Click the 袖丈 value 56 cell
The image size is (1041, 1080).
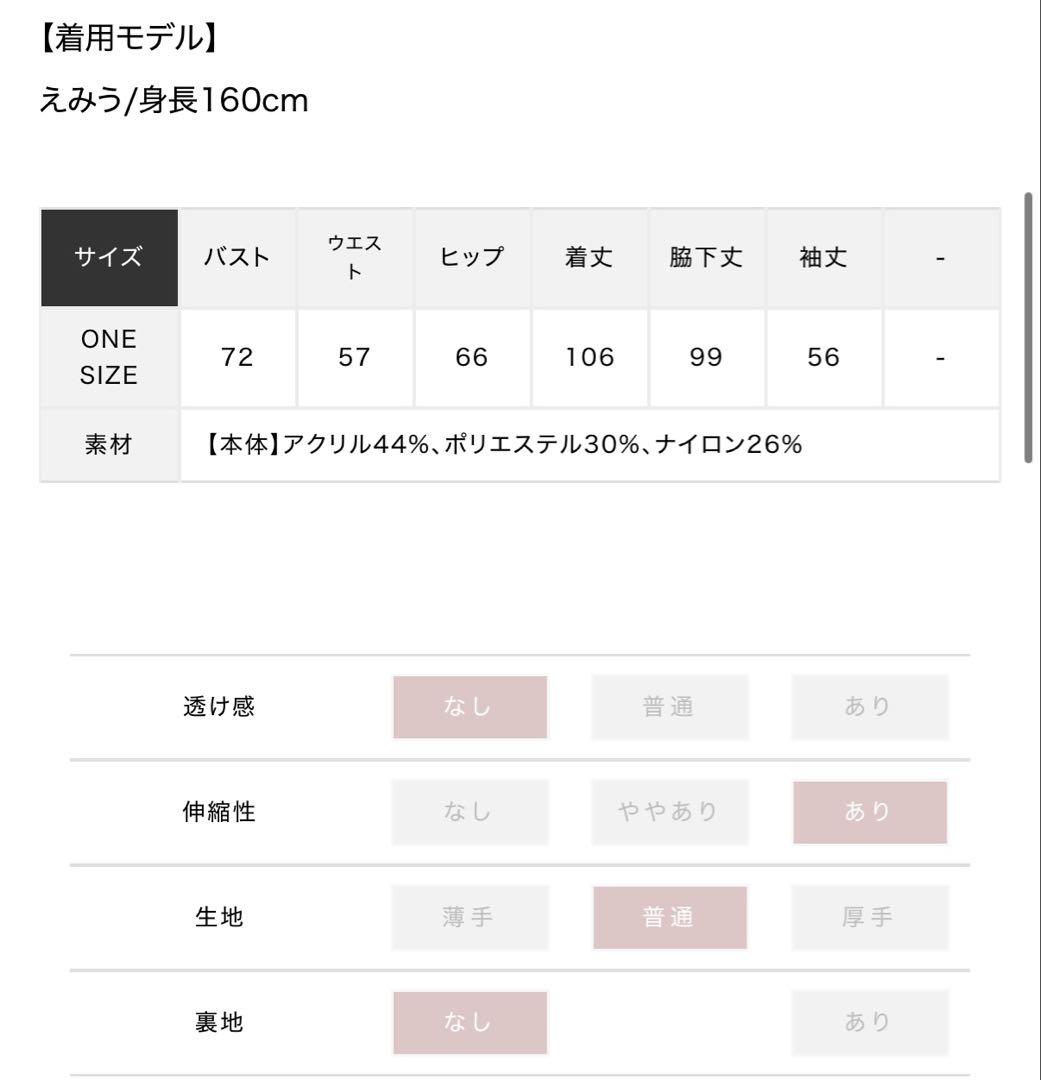click(x=824, y=357)
